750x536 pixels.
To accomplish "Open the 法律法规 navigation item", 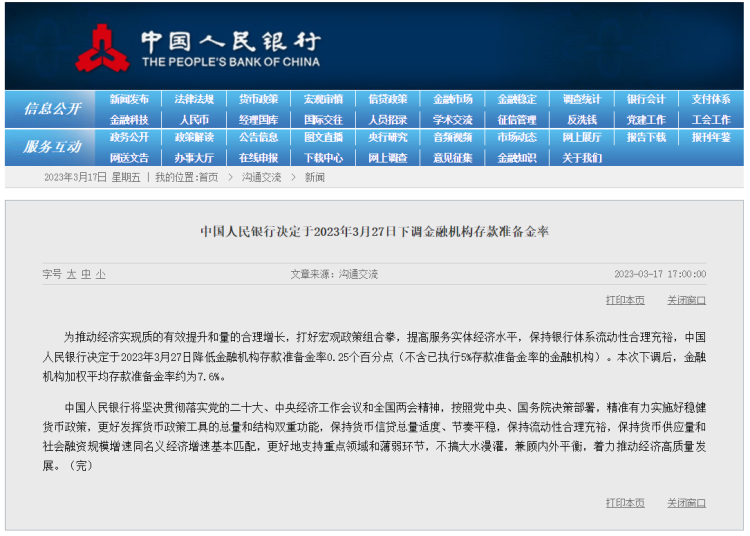I will (x=194, y=99).
